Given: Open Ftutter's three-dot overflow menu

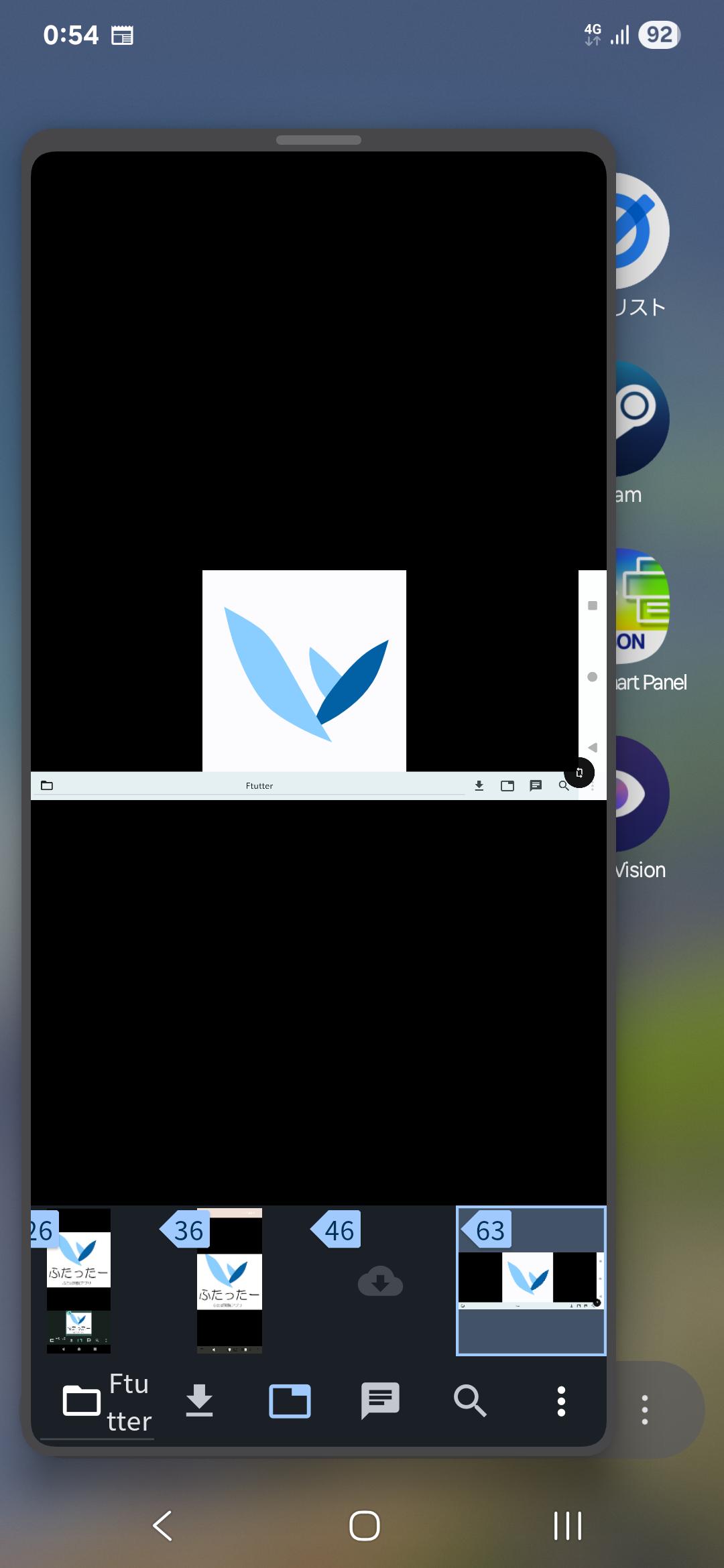Looking at the screenshot, I should pyautogui.click(x=561, y=1400).
